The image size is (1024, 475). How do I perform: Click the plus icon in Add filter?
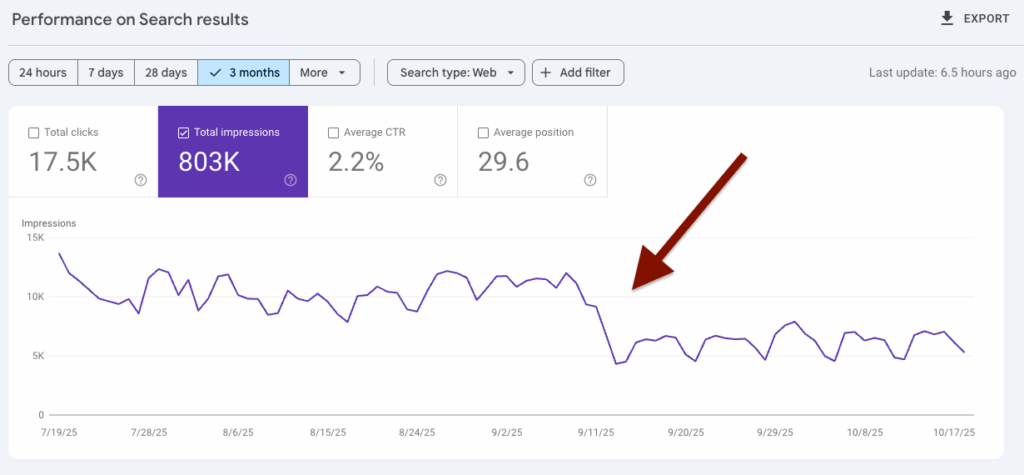click(545, 73)
